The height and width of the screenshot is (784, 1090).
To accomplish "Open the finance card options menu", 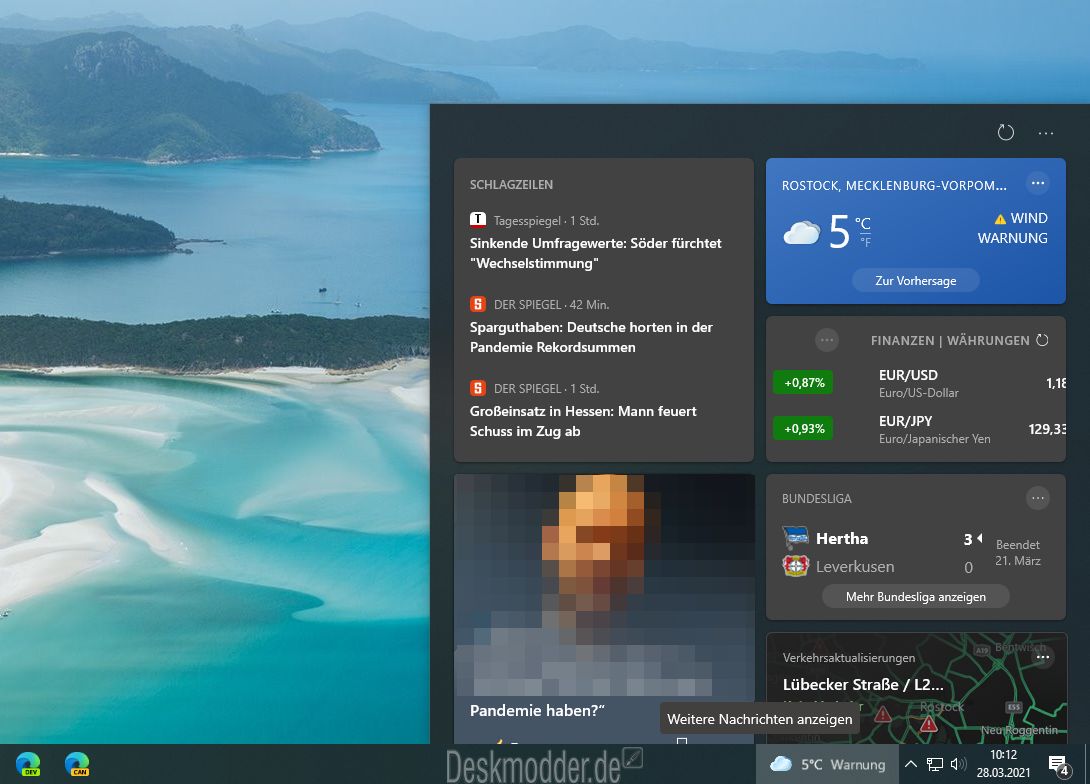I will point(827,340).
